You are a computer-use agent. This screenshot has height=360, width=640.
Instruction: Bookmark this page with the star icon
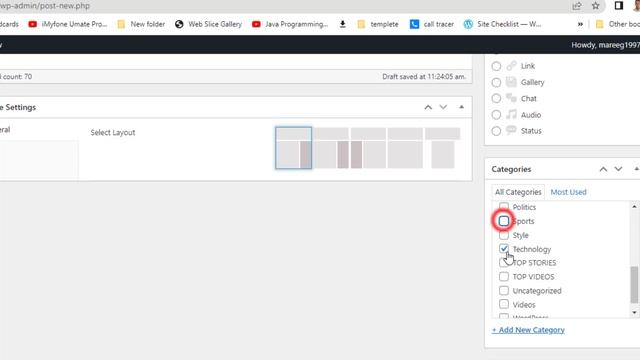tap(596, 6)
